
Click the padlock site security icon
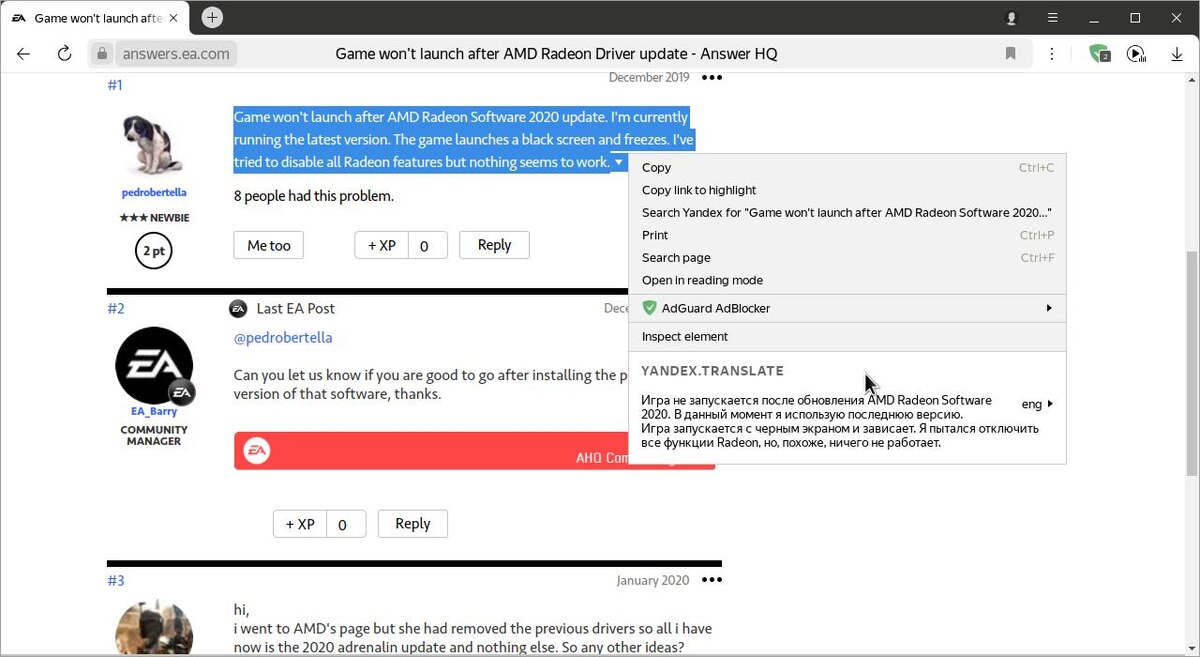click(x=101, y=54)
